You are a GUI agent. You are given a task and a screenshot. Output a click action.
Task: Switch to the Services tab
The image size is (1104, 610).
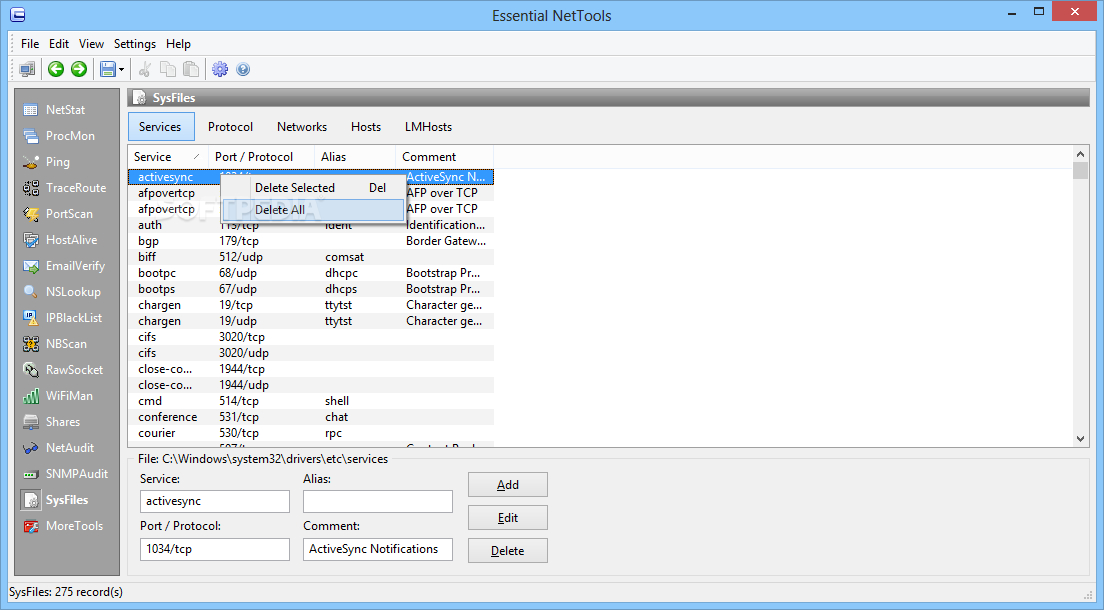coord(161,127)
